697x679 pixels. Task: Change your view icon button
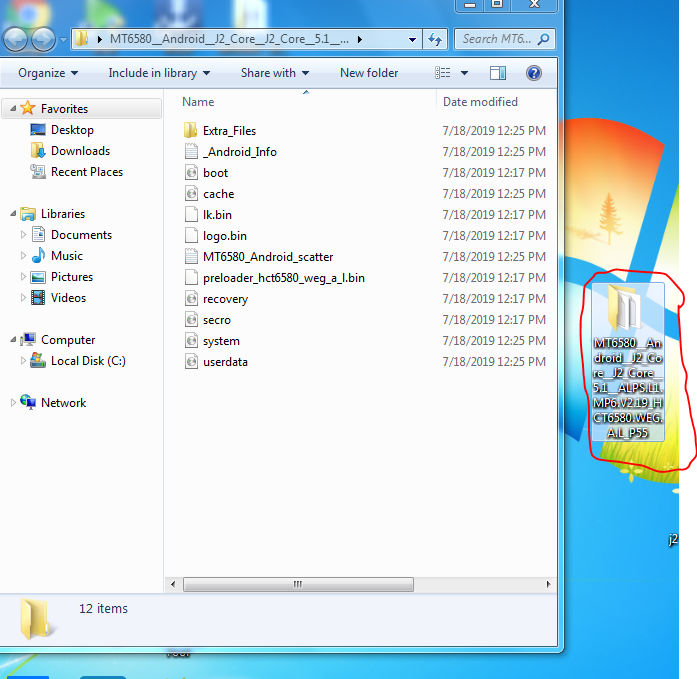tap(442, 73)
